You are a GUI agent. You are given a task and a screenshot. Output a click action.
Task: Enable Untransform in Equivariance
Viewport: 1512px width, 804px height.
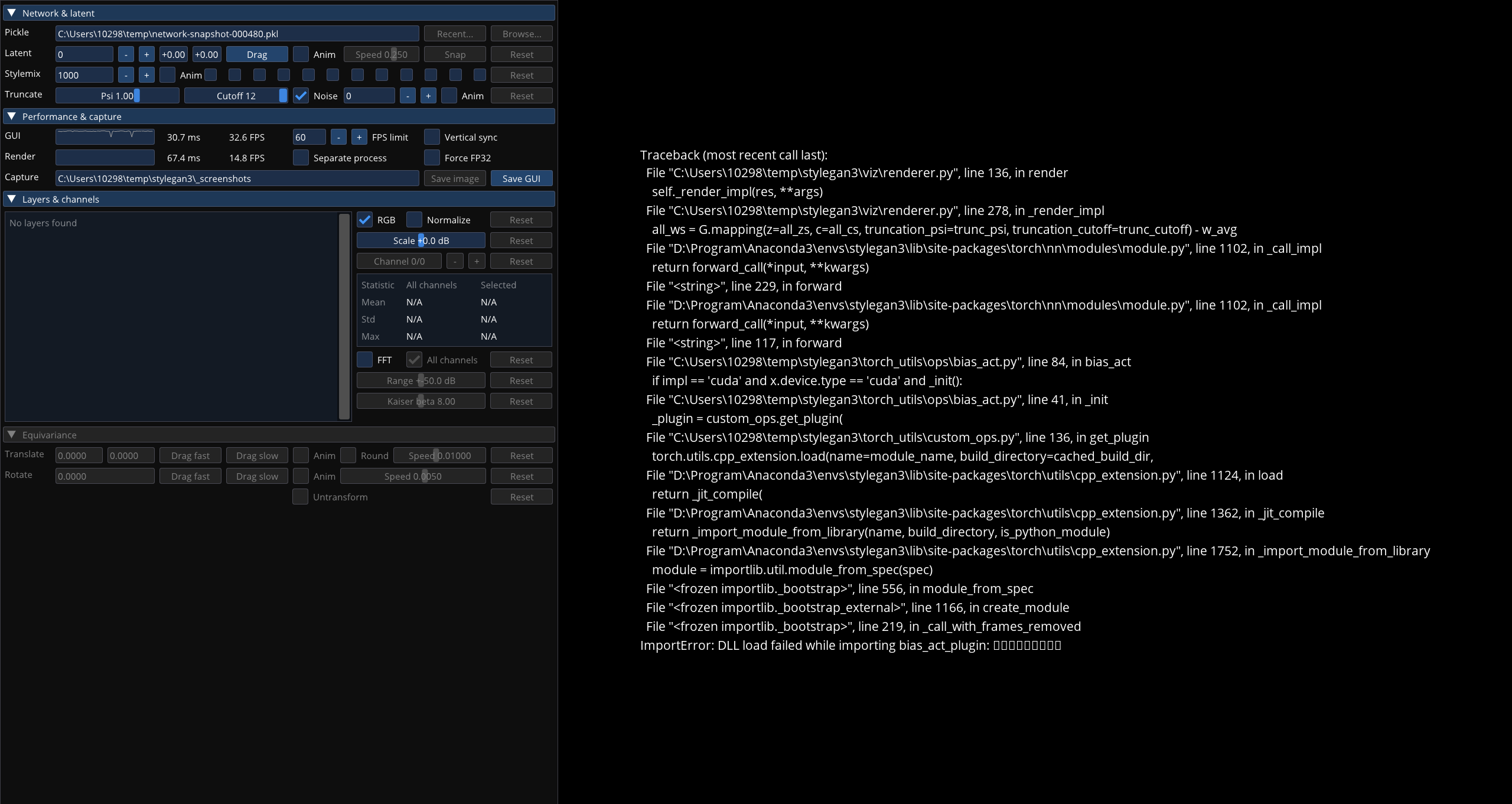coord(300,496)
